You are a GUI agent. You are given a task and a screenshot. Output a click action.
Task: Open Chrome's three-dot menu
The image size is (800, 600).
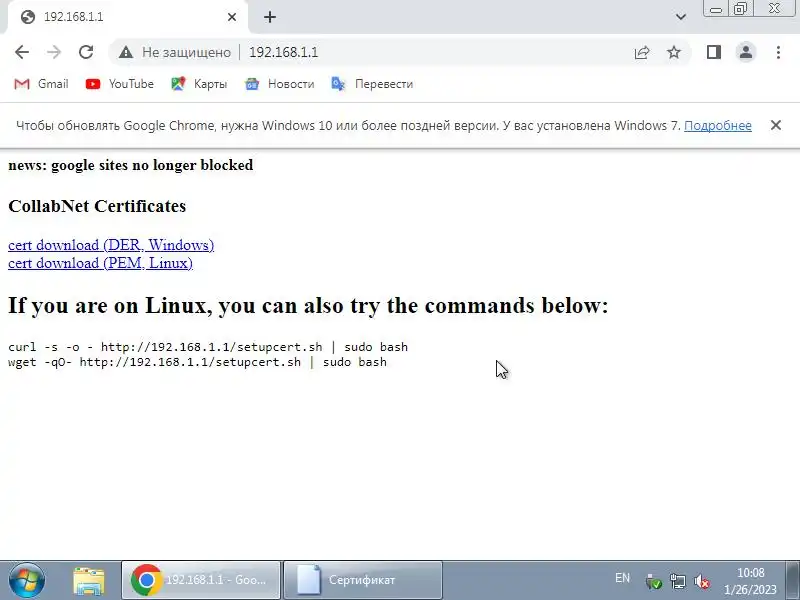[x=778, y=52]
